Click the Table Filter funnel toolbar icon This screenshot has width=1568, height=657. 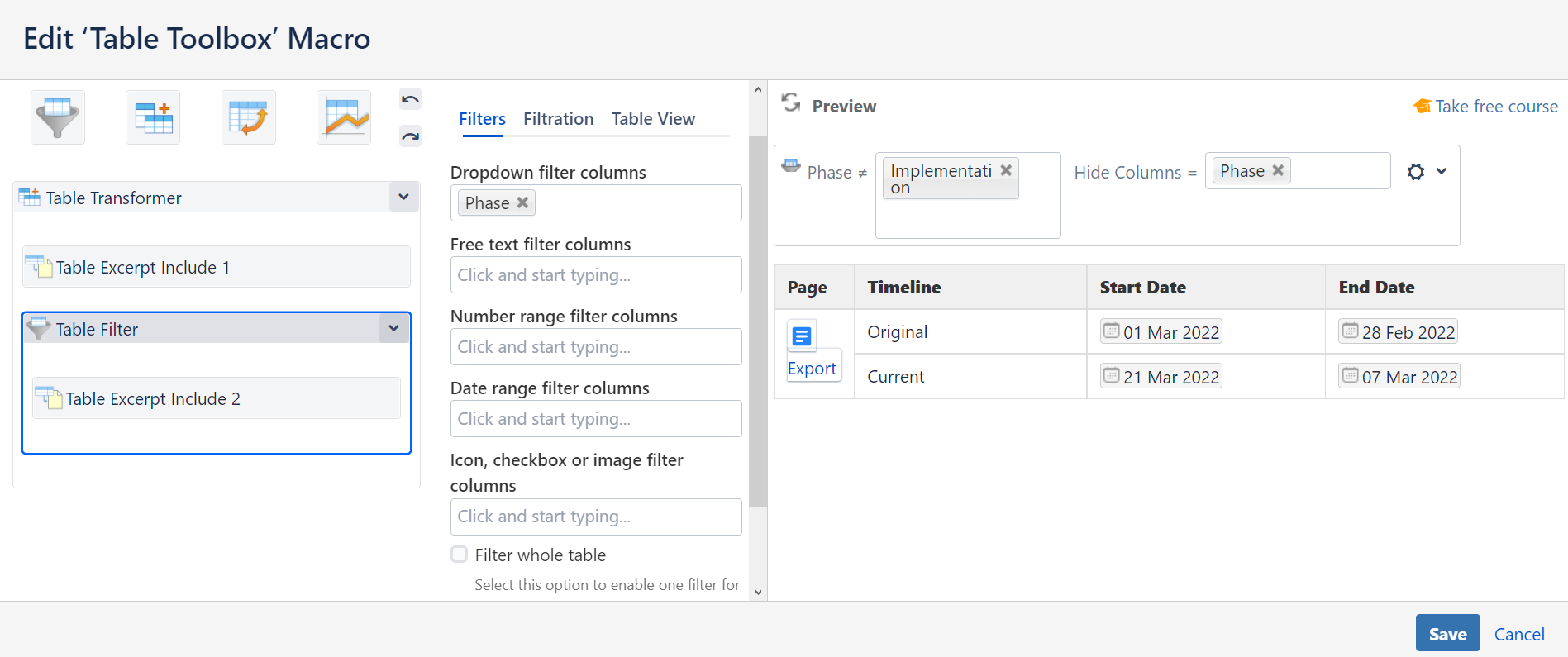pyautogui.click(x=58, y=117)
